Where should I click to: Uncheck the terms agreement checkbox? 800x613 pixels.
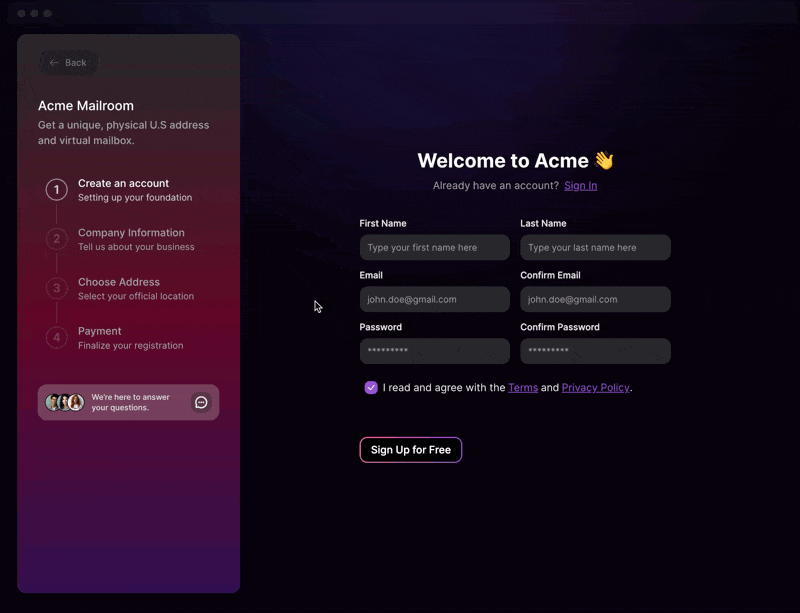371,387
